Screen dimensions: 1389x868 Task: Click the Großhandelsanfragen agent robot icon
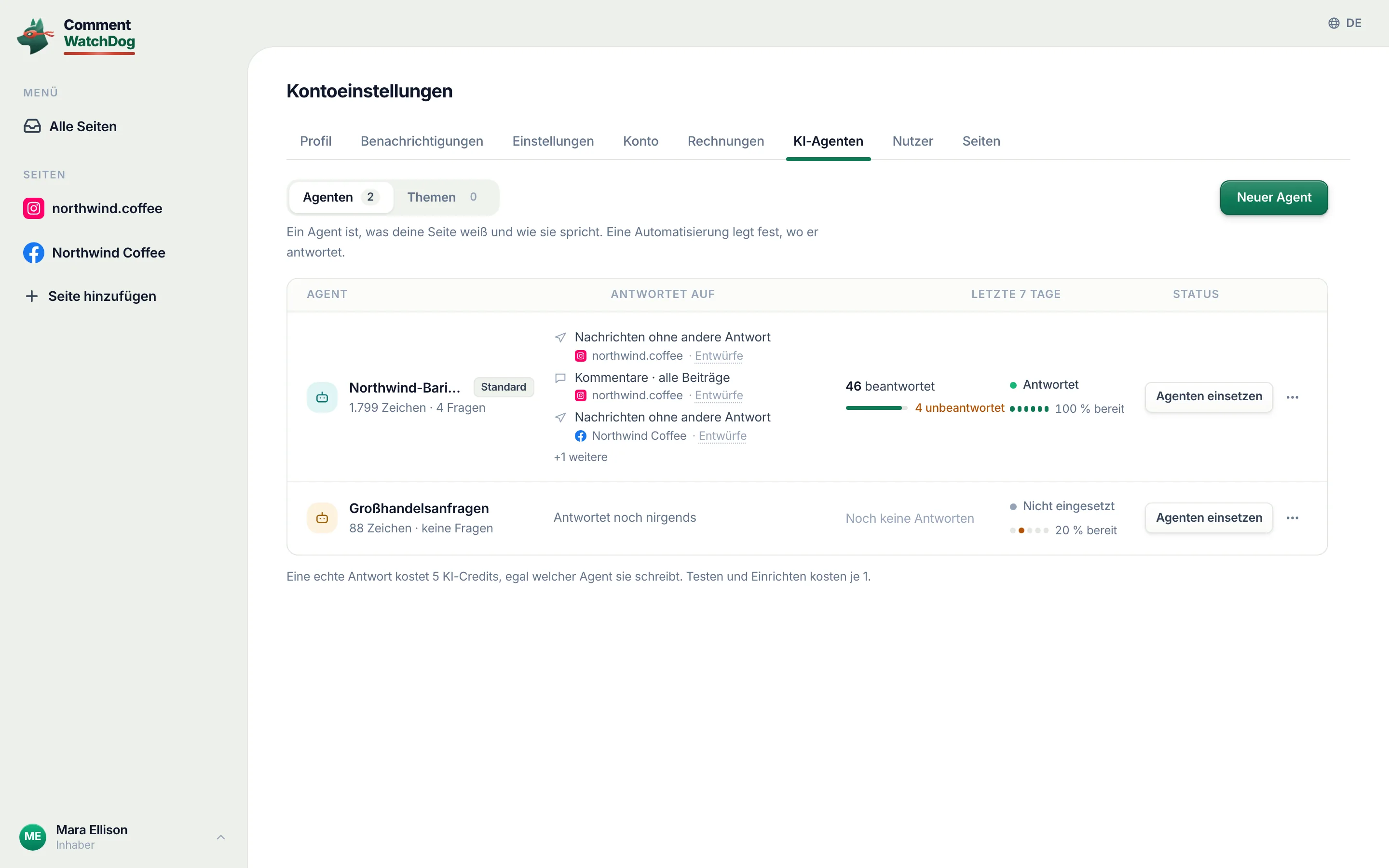pyautogui.click(x=322, y=518)
